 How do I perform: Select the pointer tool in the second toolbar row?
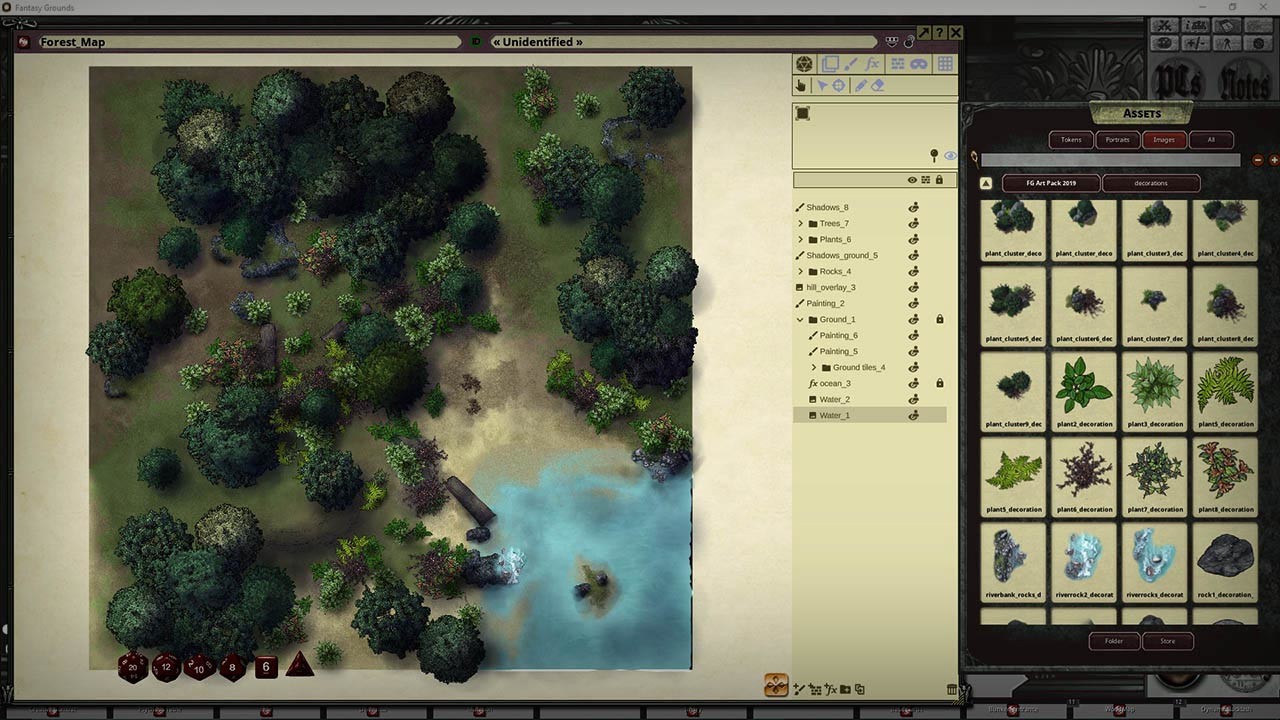[822, 85]
